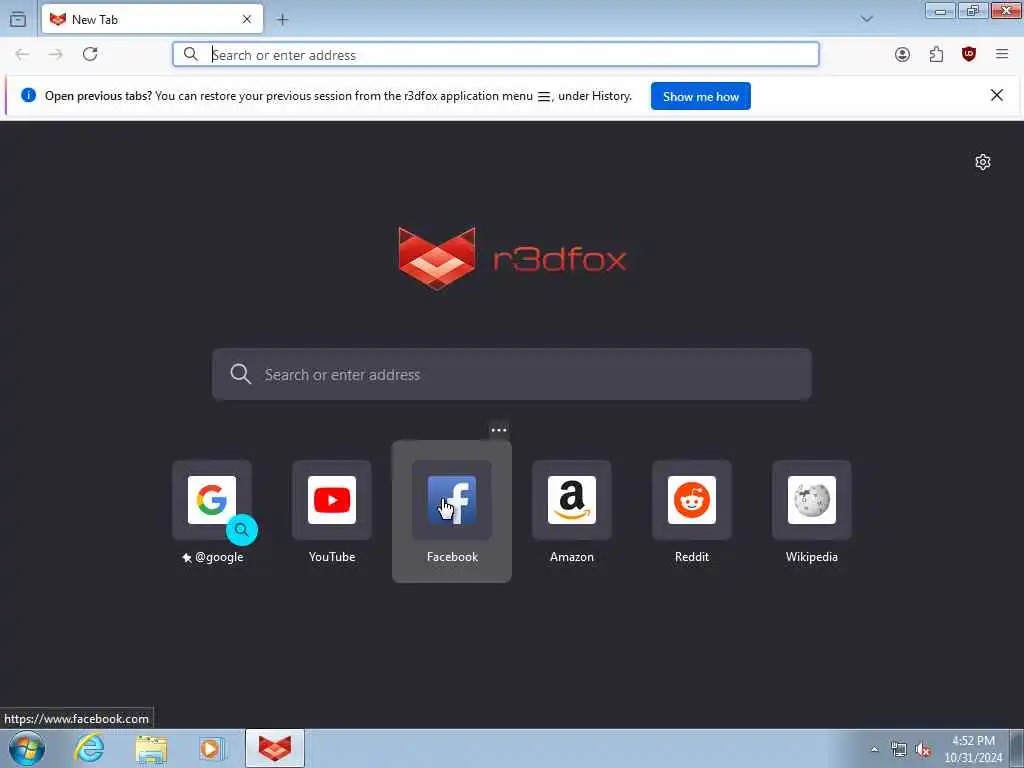1024x768 pixels.
Task: Launch Internet Explorer from taskbar
Action: (89, 748)
